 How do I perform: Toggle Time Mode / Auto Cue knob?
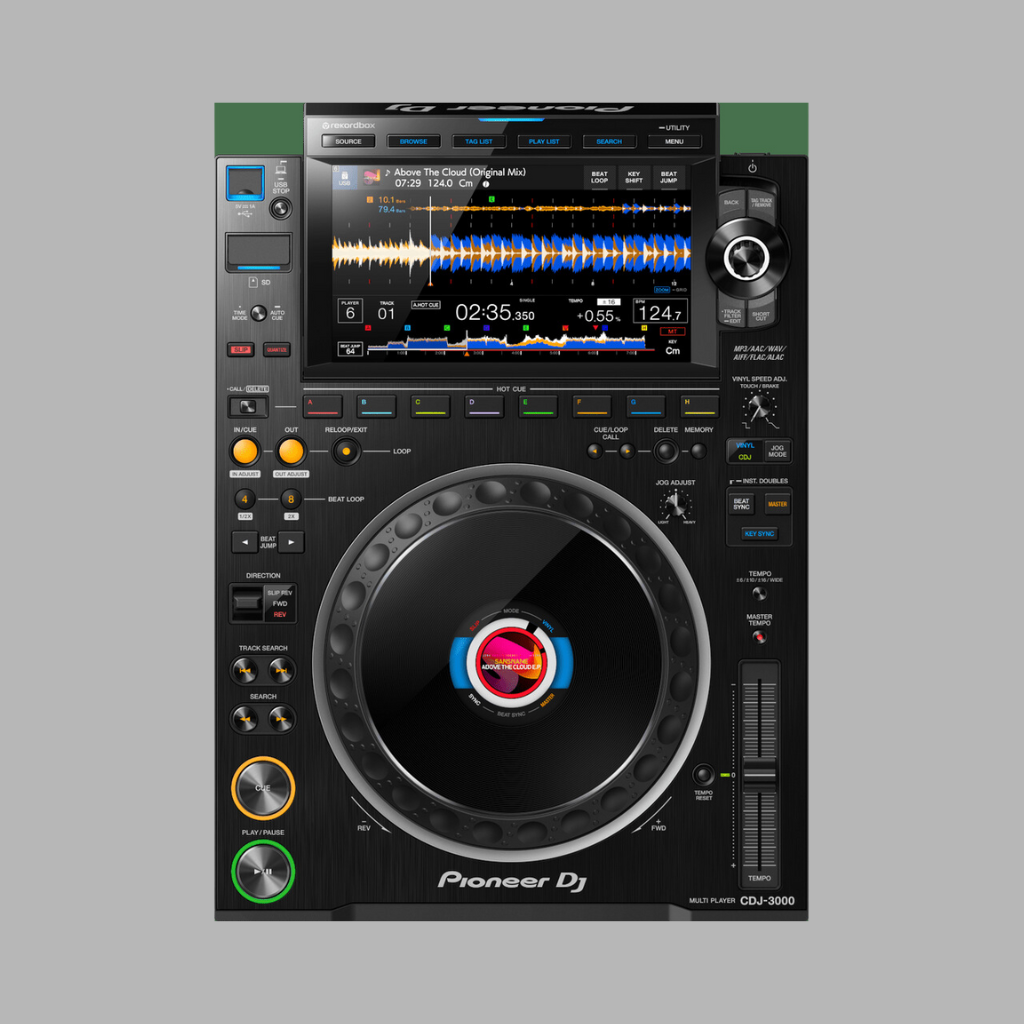coord(259,313)
